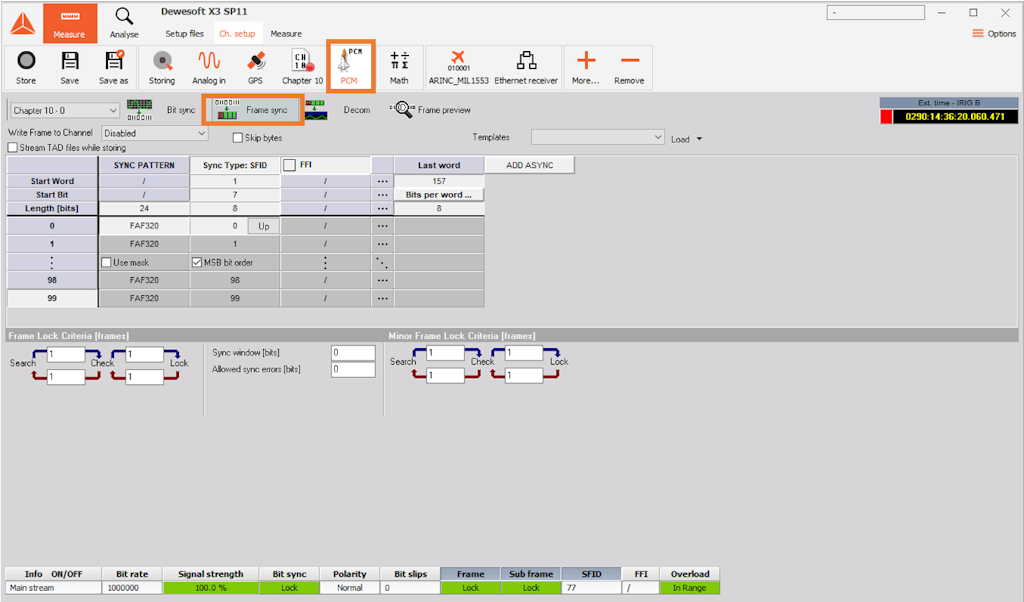1024x602 pixels.
Task: Open ellipsis options in row 0
Action: click(383, 226)
